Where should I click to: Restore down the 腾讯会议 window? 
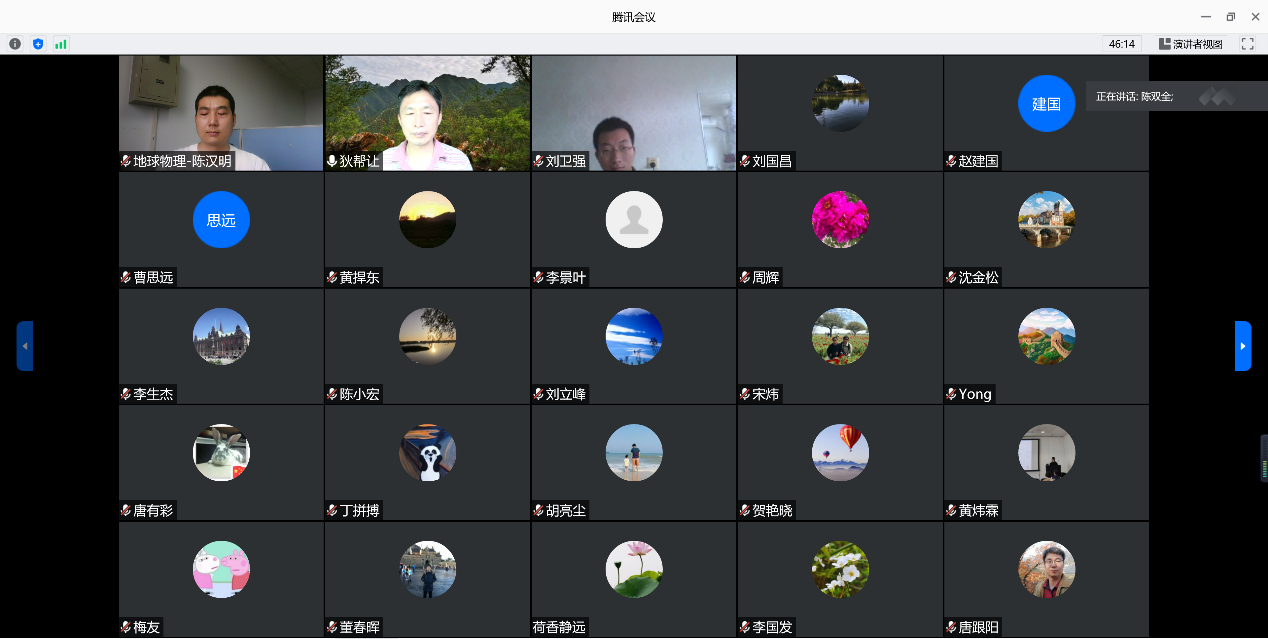click(1231, 16)
